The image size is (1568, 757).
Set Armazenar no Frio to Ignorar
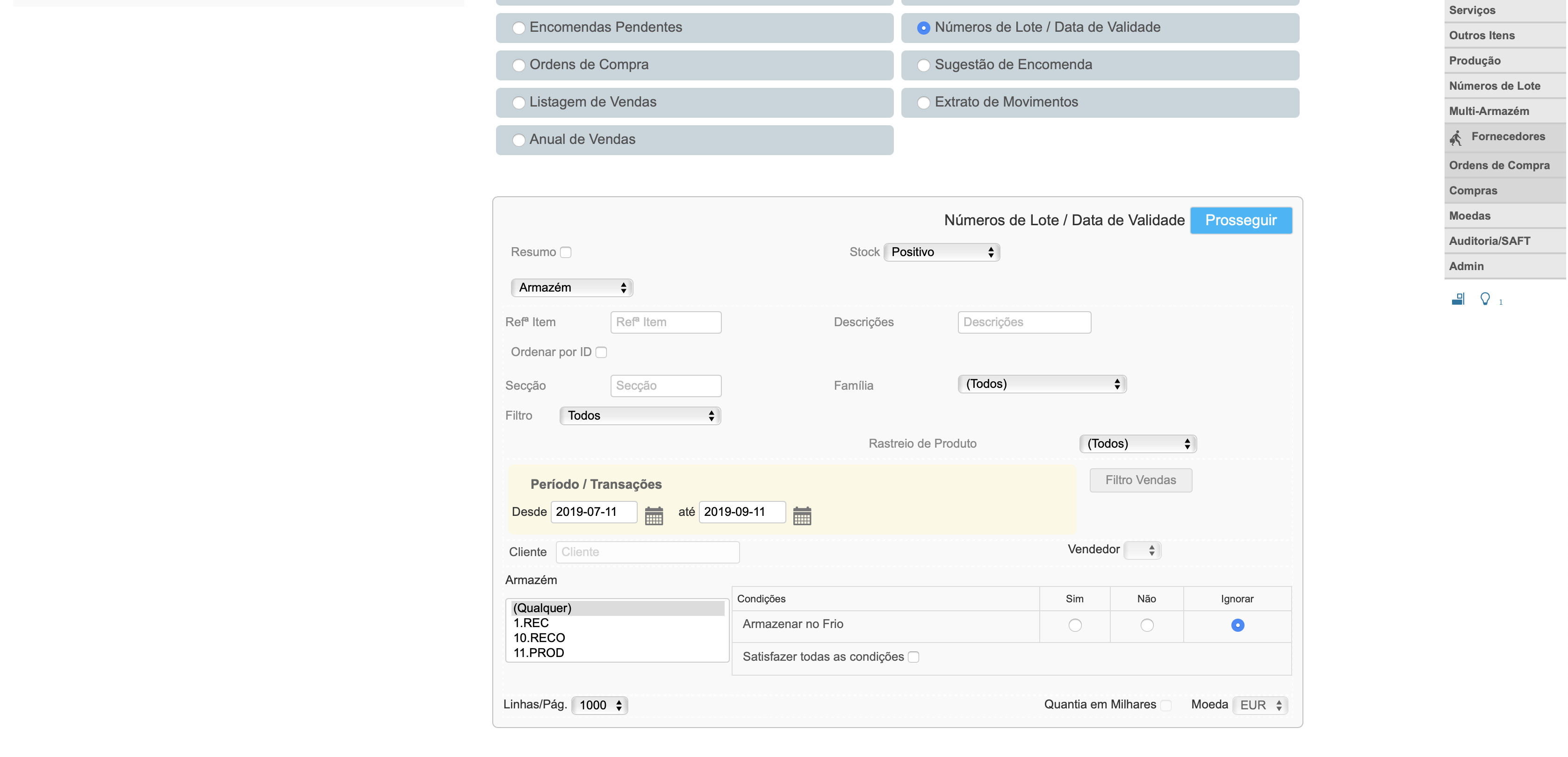1237,625
